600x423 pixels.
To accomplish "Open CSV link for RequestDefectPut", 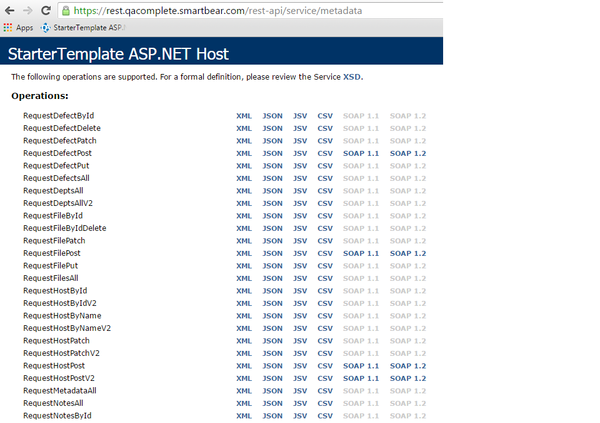I will [325, 166].
